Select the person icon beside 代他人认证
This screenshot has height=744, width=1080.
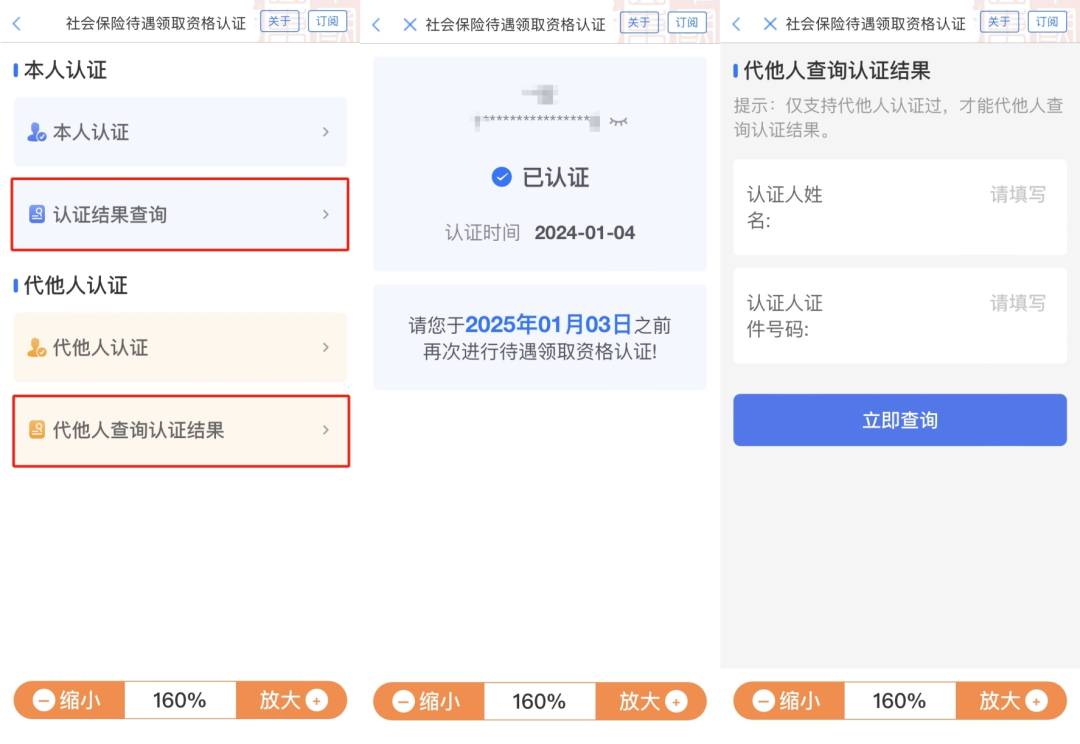38,347
